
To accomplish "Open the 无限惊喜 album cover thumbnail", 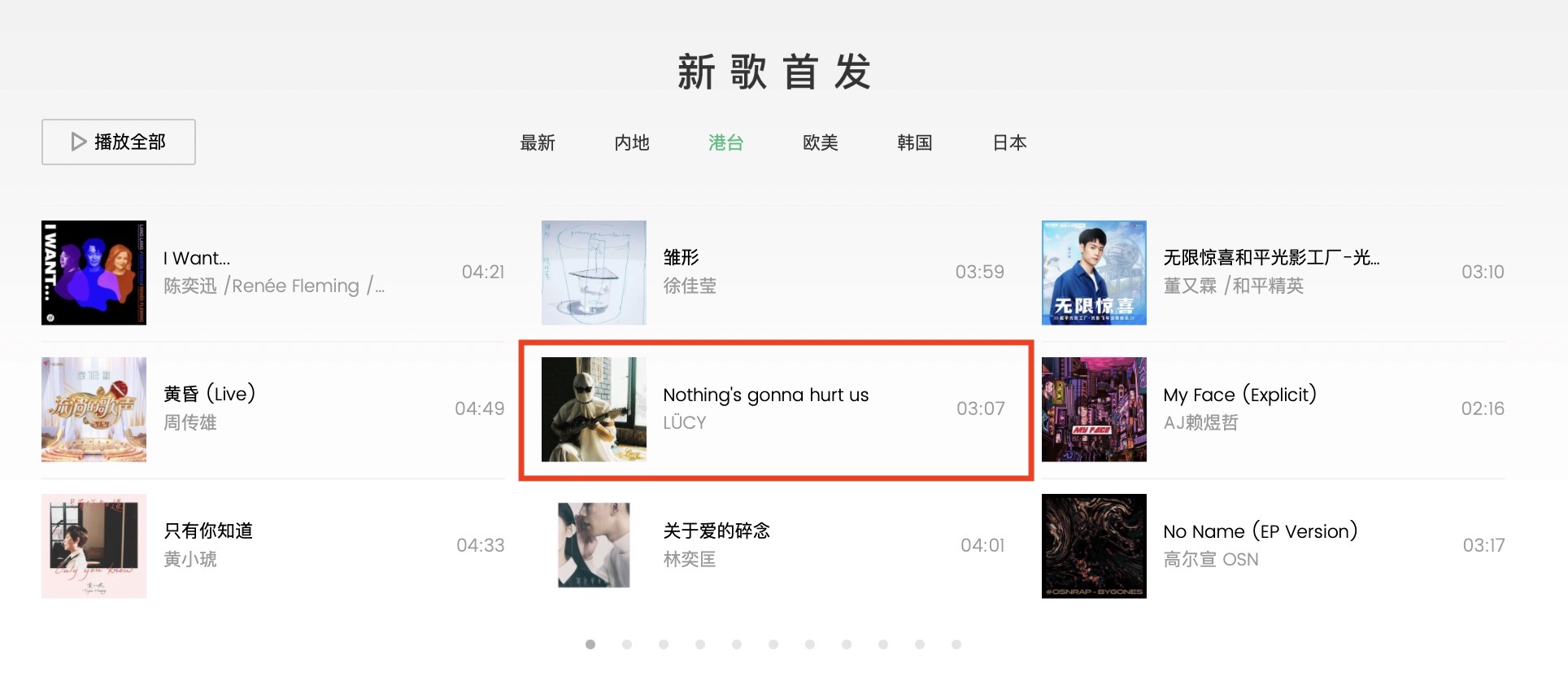I will click(1094, 273).
